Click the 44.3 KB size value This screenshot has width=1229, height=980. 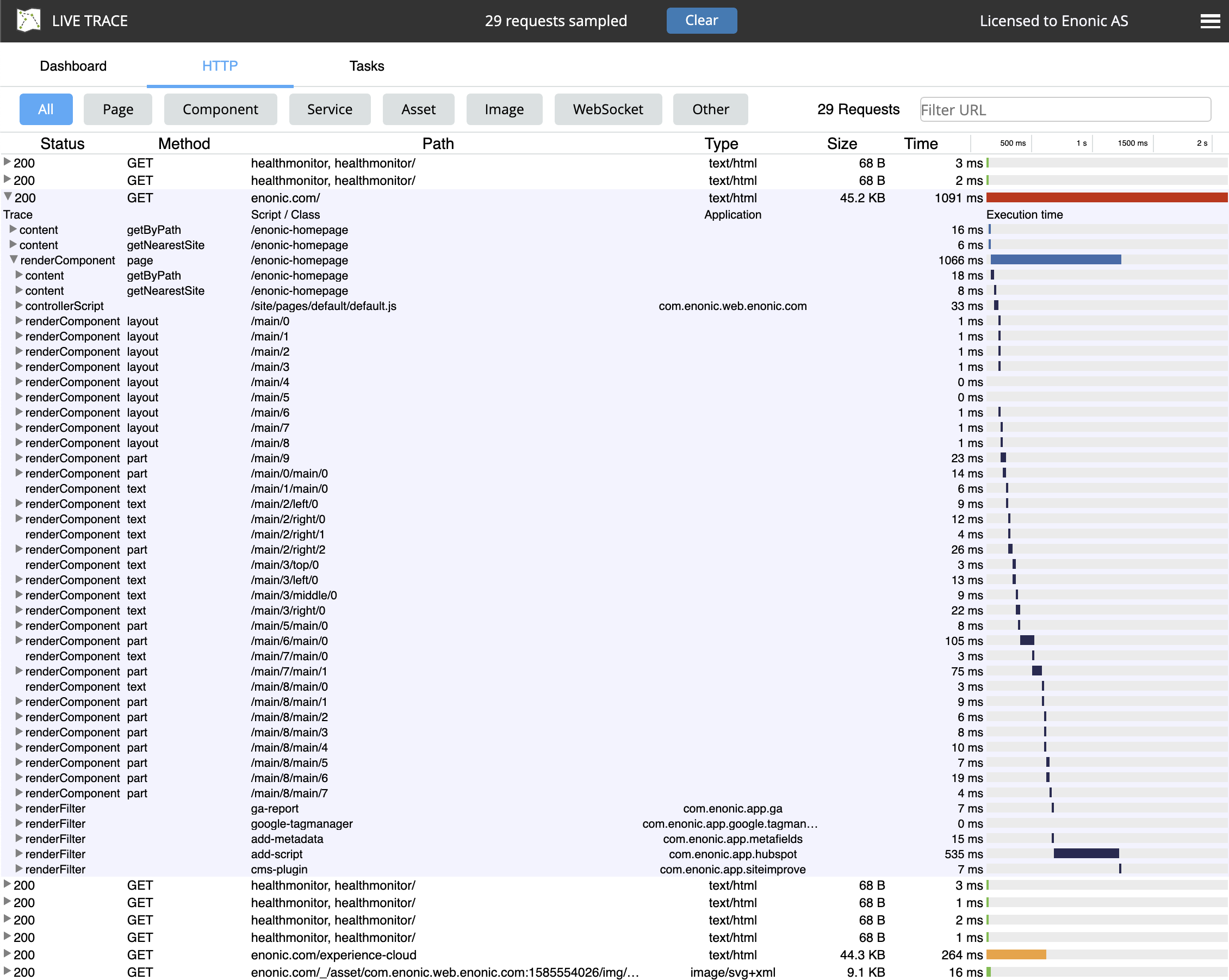coord(862,956)
